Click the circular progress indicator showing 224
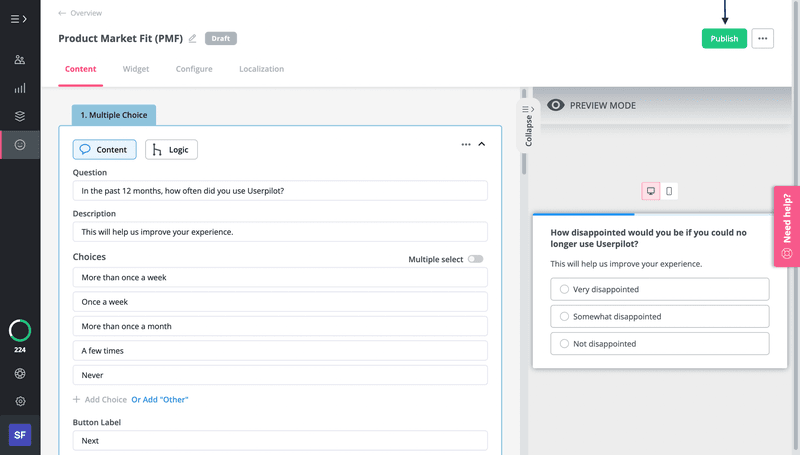 pyautogui.click(x=20, y=331)
